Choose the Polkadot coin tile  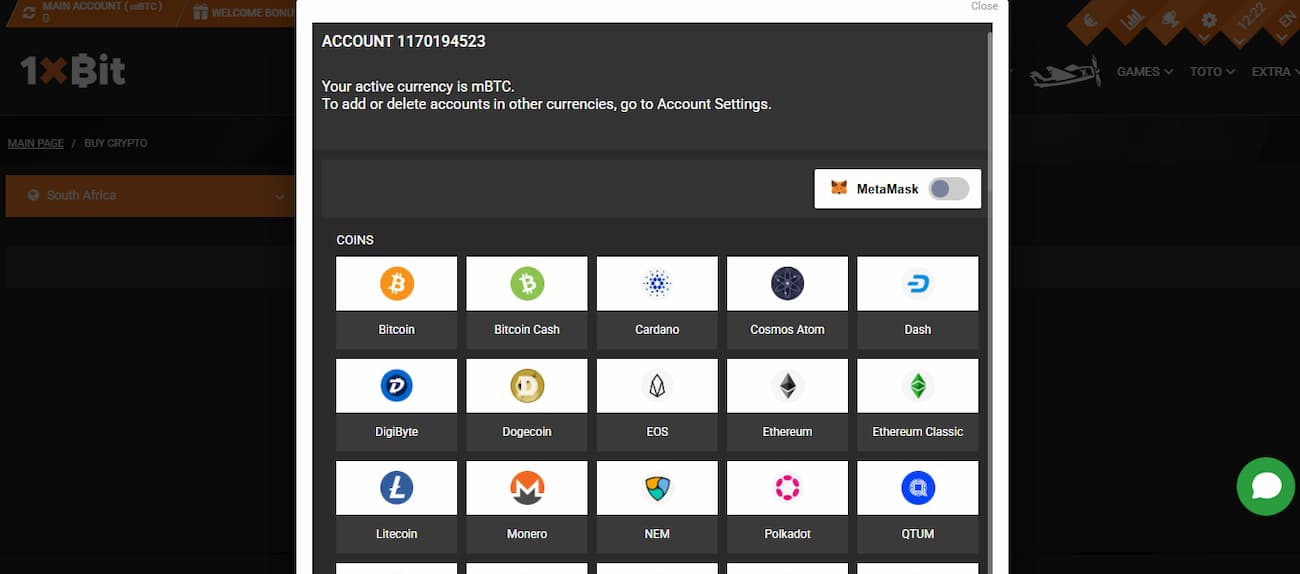[x=787, y=506]
